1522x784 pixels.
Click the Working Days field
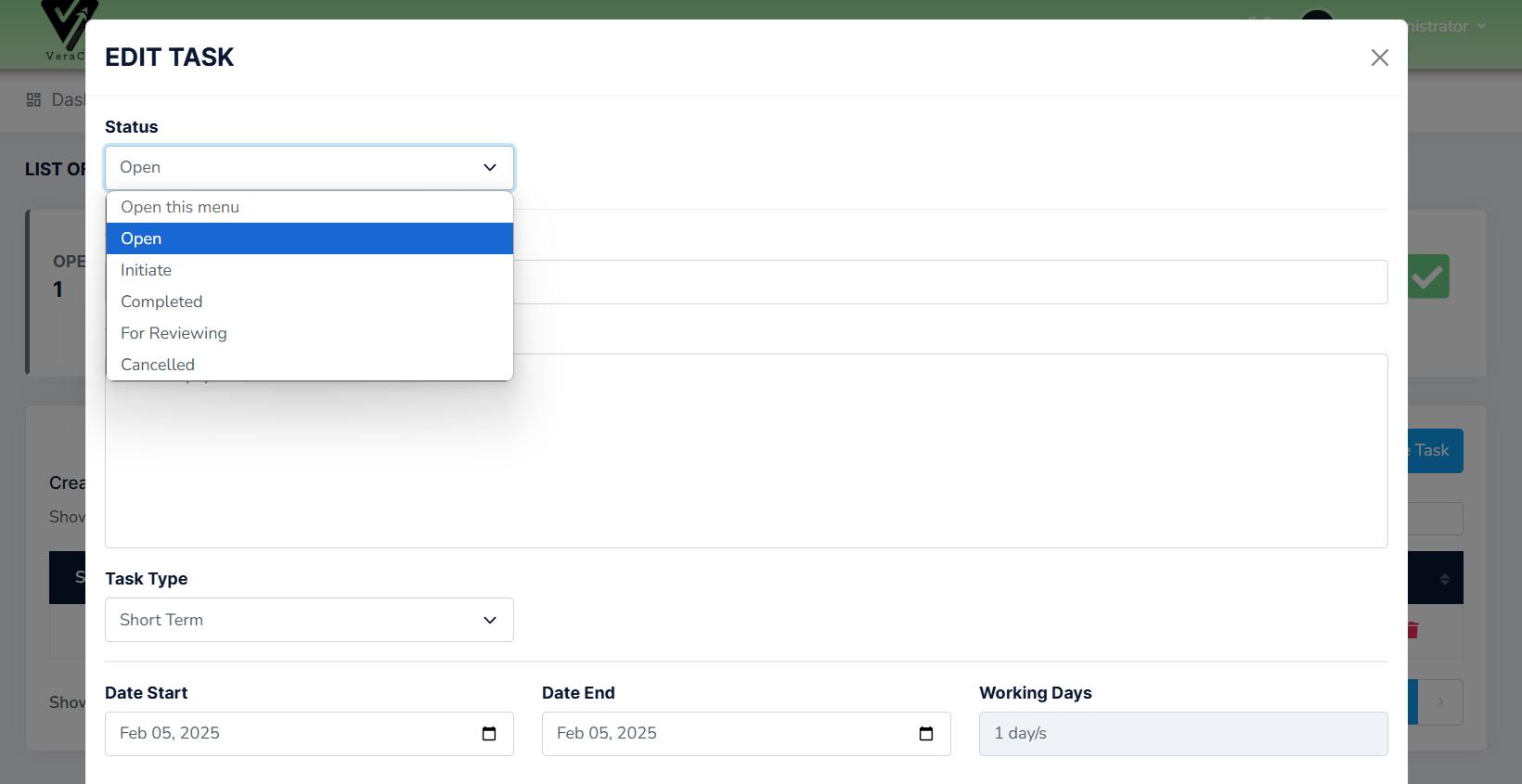(1182, 734)
